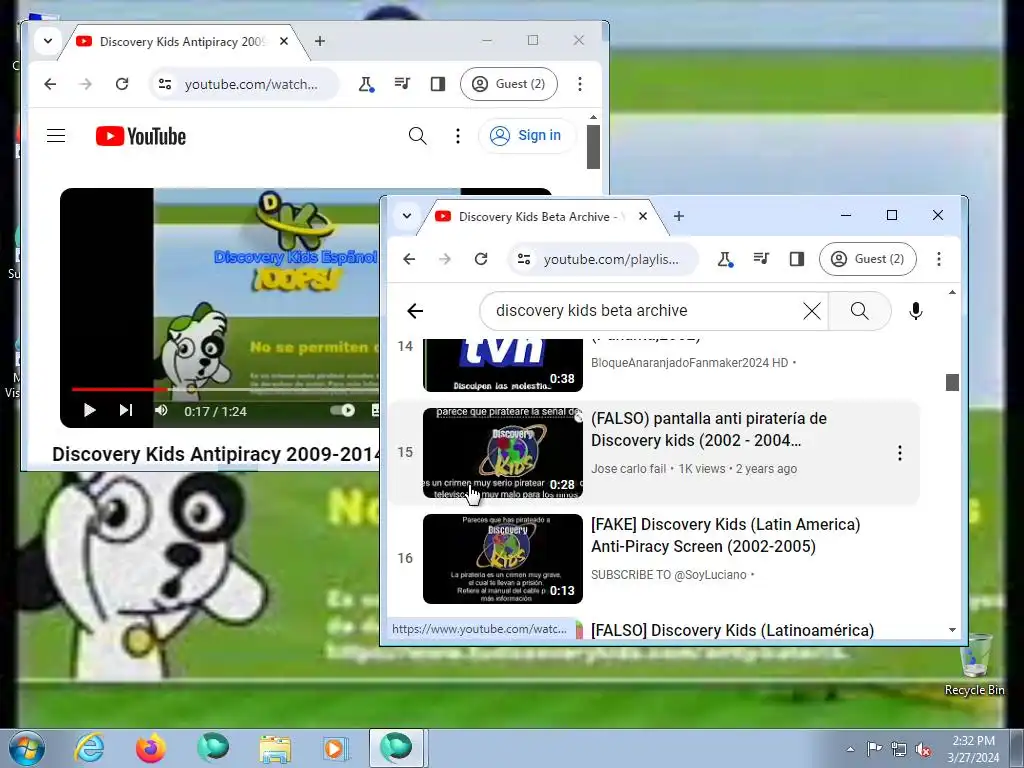Open channel Jose carlo fail

[x=628, y=469]
